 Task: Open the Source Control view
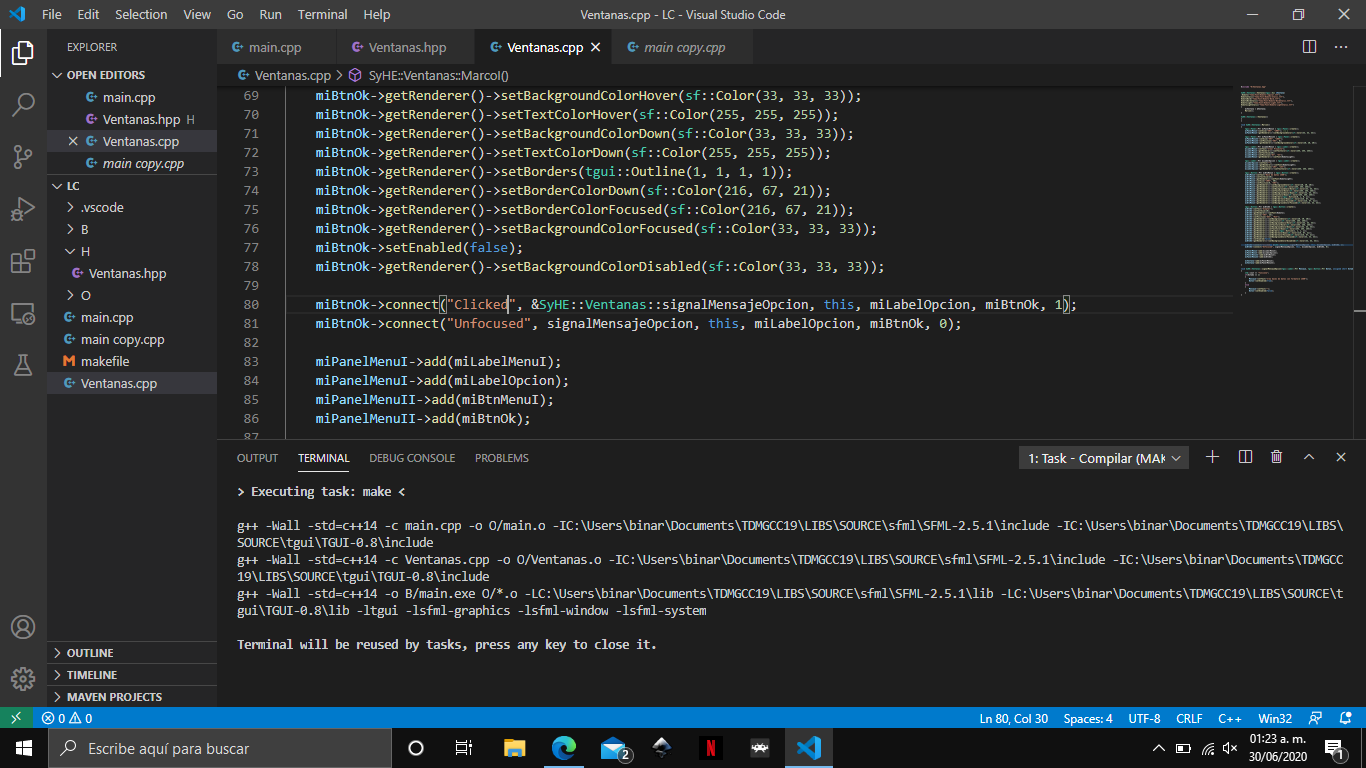pyautogui.click(x=22, y=157)
